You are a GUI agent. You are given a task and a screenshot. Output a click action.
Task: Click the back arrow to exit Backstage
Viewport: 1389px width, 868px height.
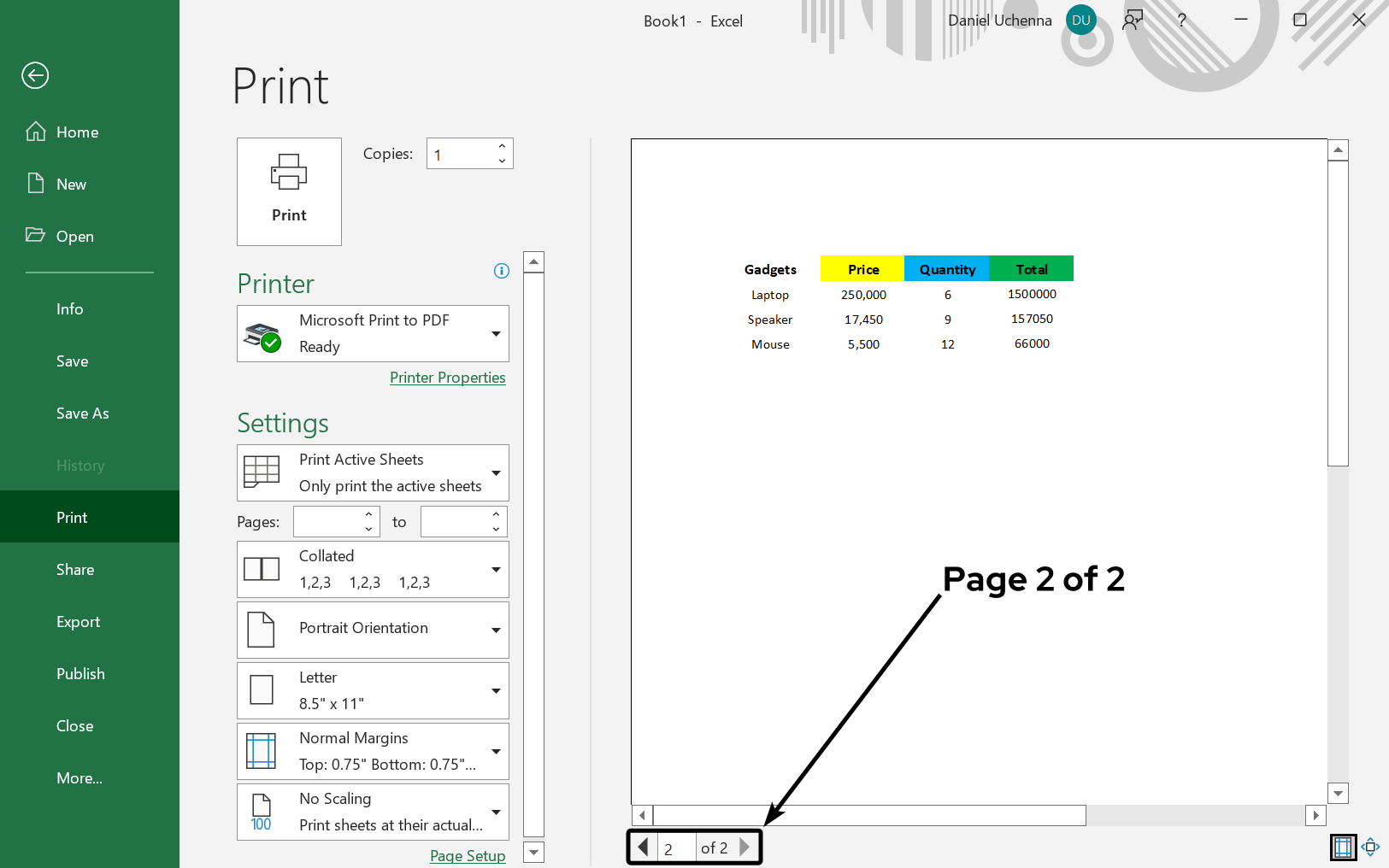35,75
